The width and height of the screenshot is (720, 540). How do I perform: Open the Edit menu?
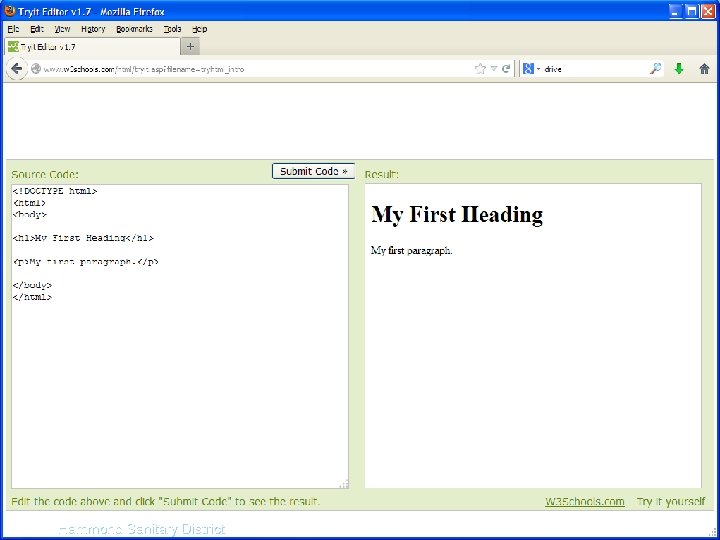pyautogui.click(x=37, y=29)
